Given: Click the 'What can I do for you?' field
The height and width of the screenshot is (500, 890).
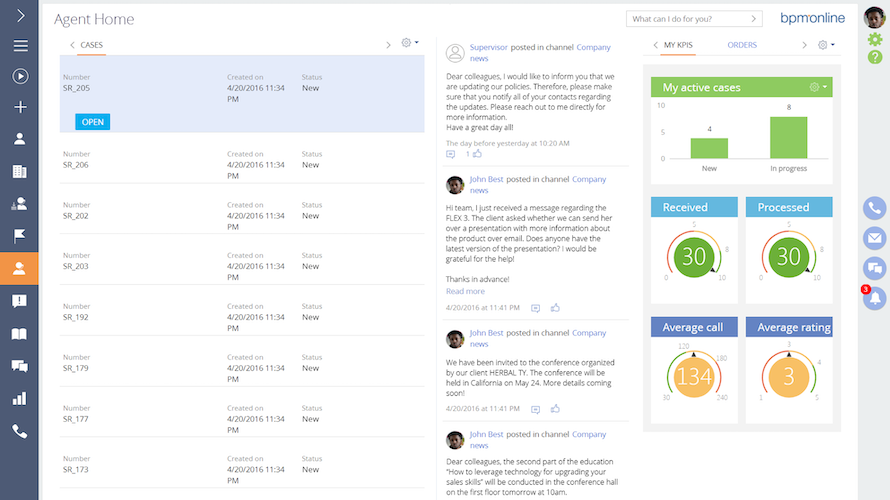Looking at the screenshot, I should (x=693, y=19).
